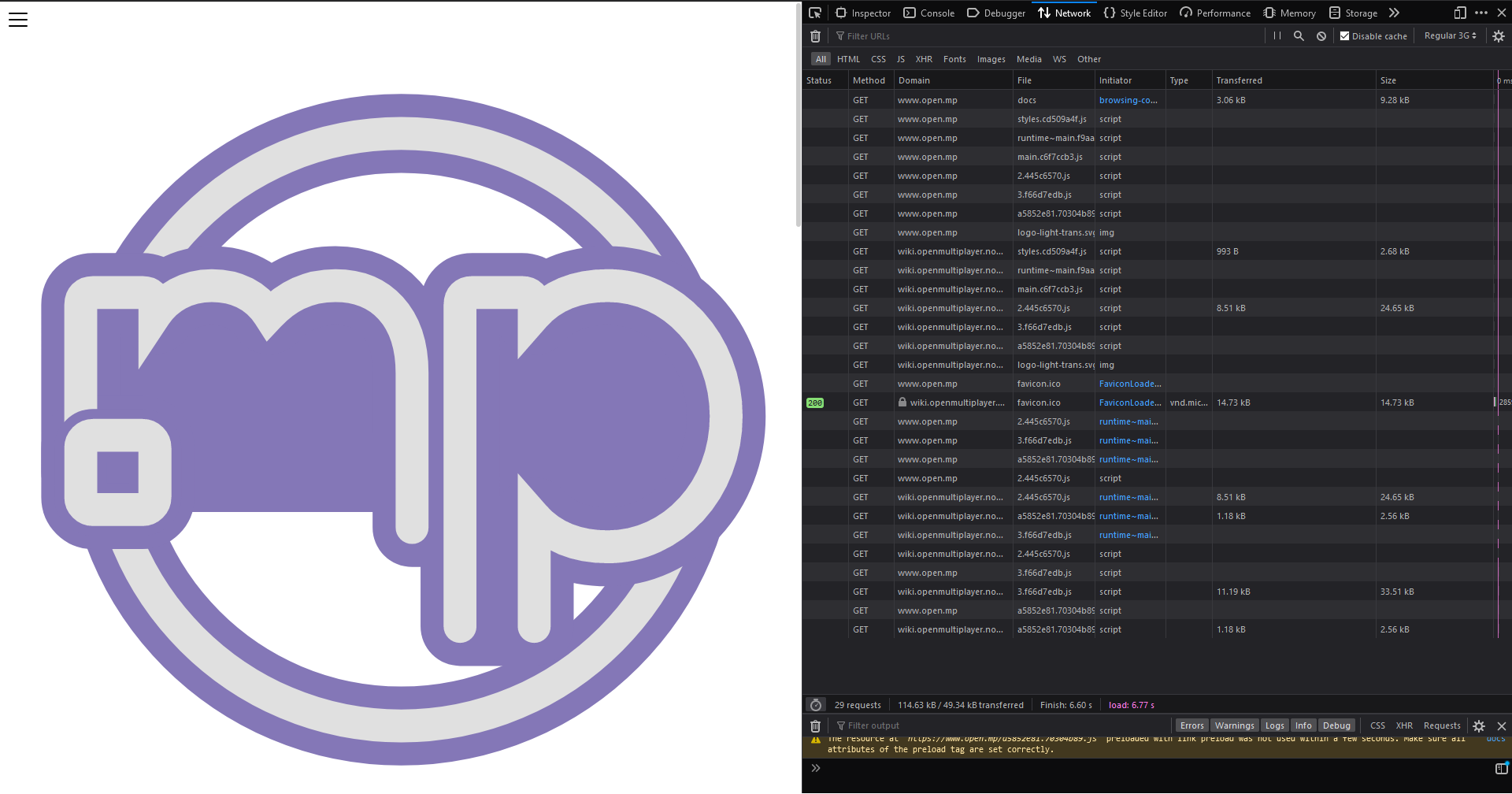Close the developer tools panel

pyautogui.click(x=1502, y=13)
